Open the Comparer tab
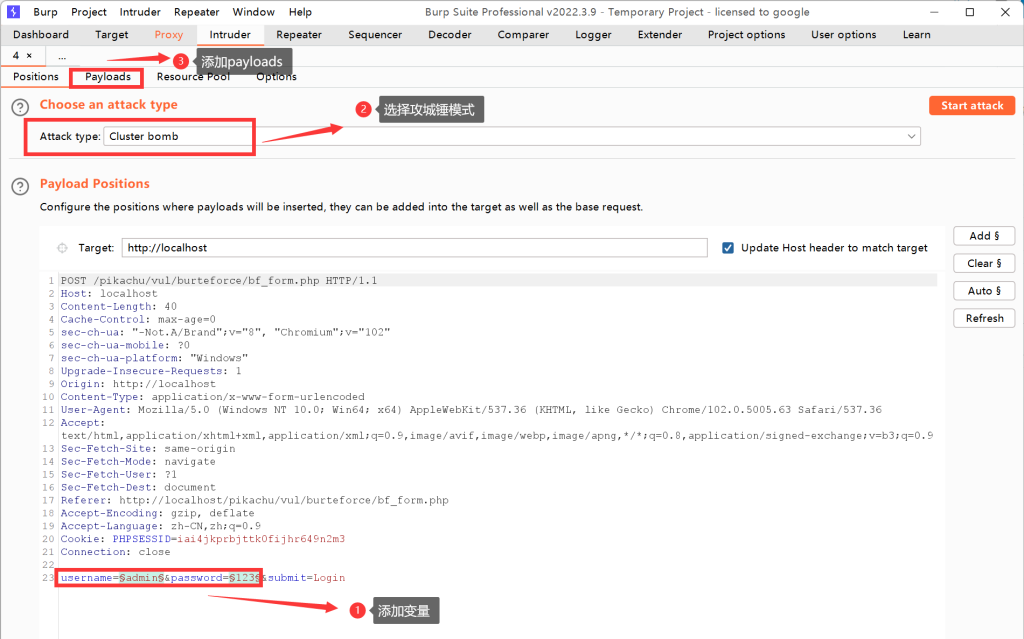This screenshot has height=639, width=1024. (x=523, y=35)
